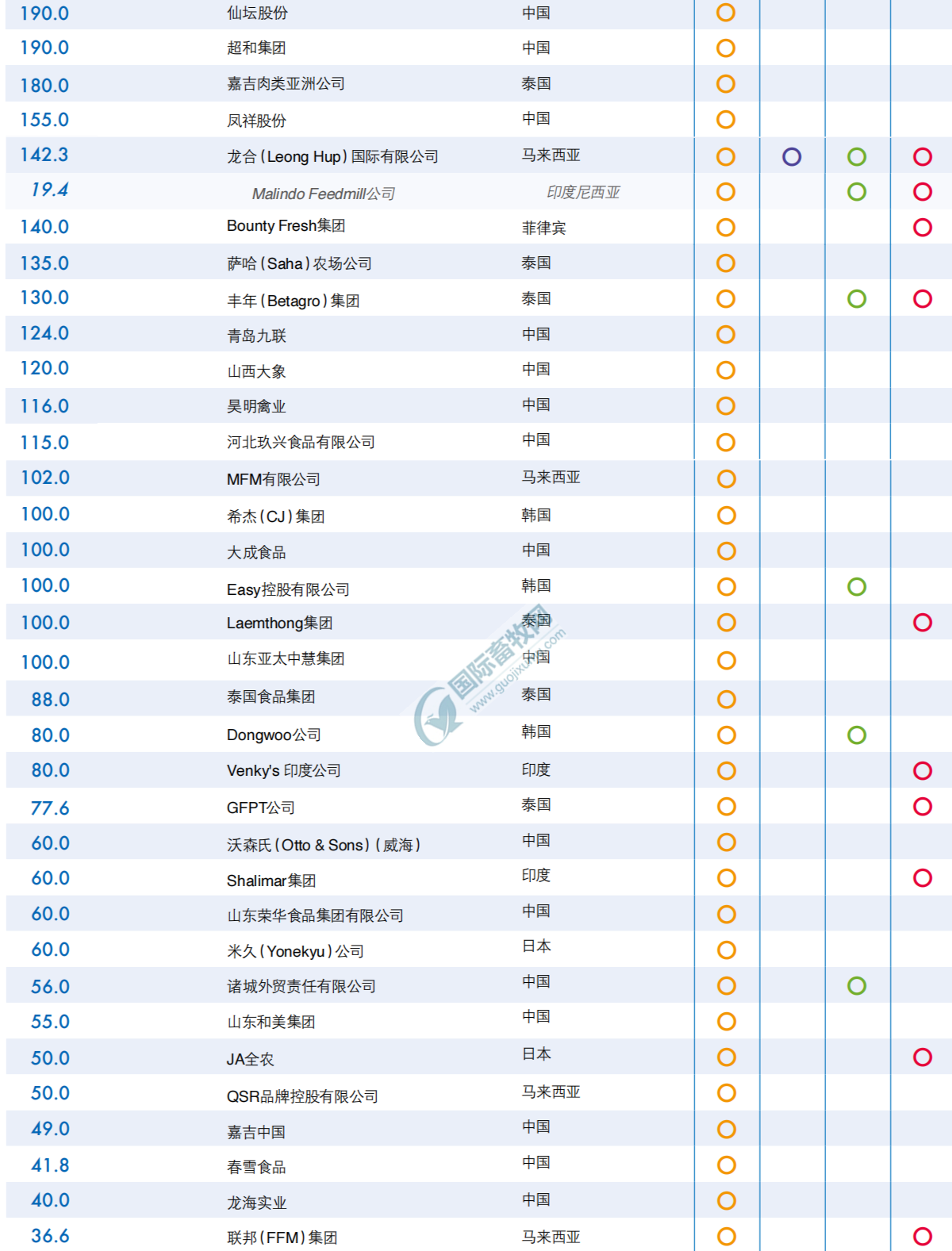Image resolution: width=952 pixels, height=1251 pixels.
Task: Click the value 41.8 for 春雪食品
Action: [x=50, y=1165]
